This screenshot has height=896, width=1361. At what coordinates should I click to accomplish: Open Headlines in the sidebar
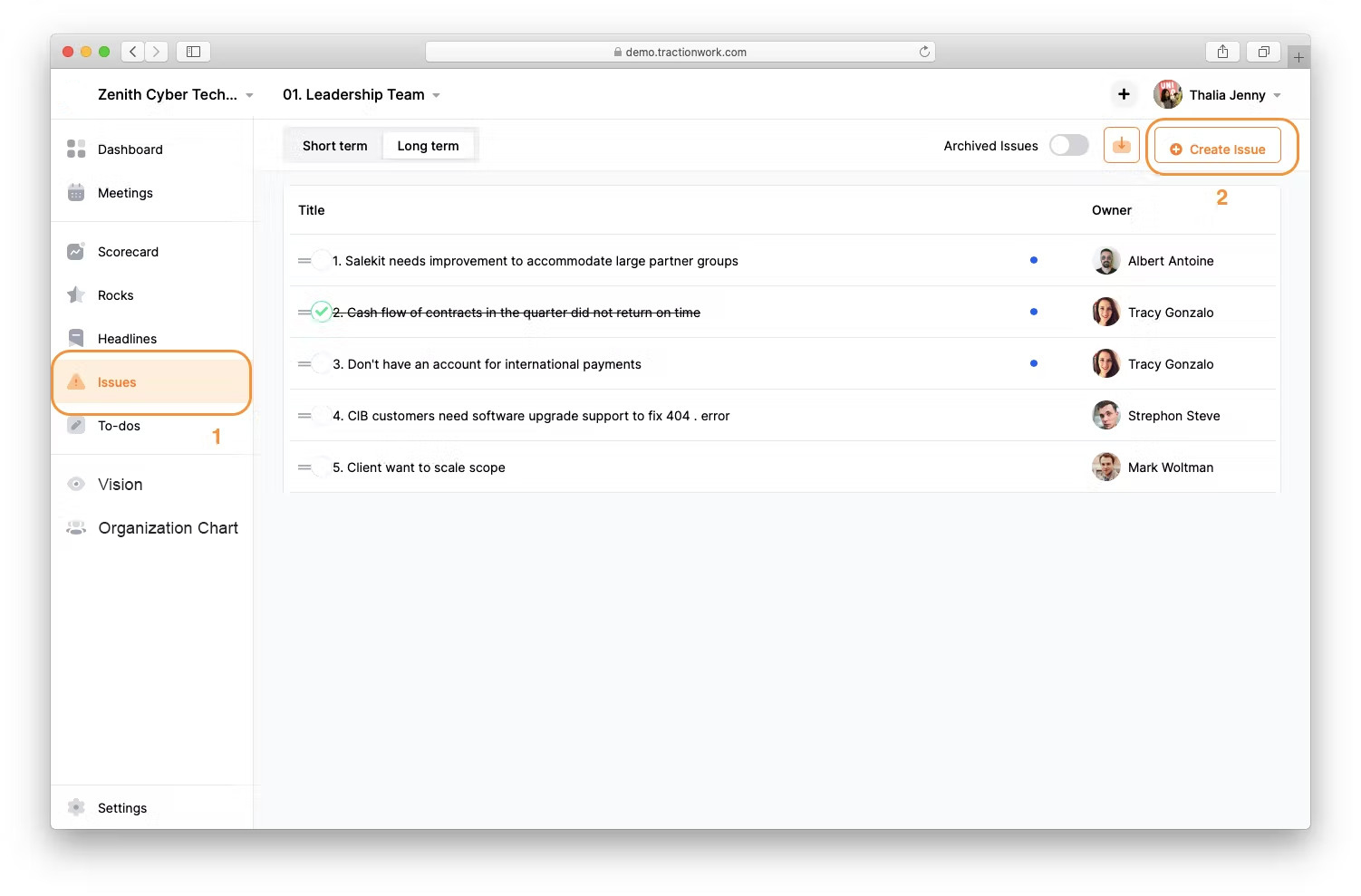(x=127, y=339)
